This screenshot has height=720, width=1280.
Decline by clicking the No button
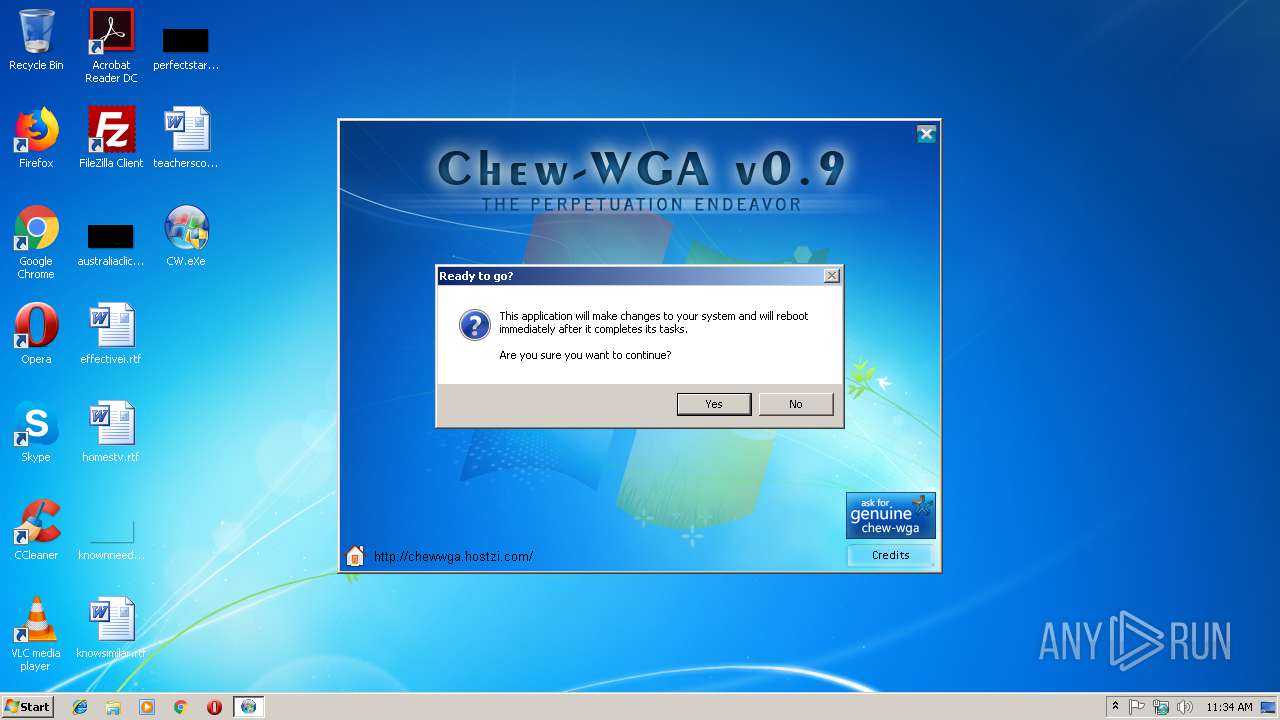(x=796, y=404)
